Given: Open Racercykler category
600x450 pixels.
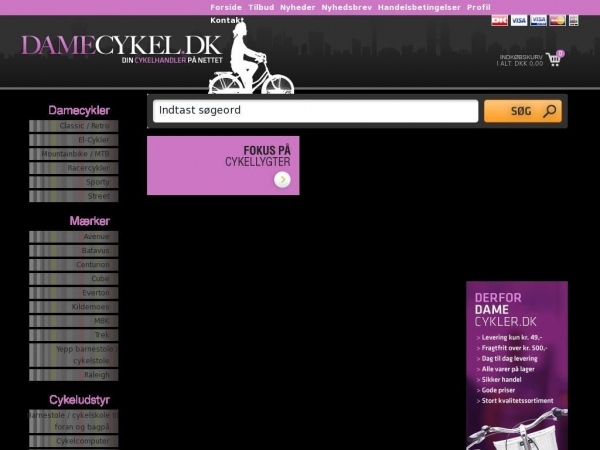Looking at the screenshot, I should pyautogui.click(x=73, y=168).
